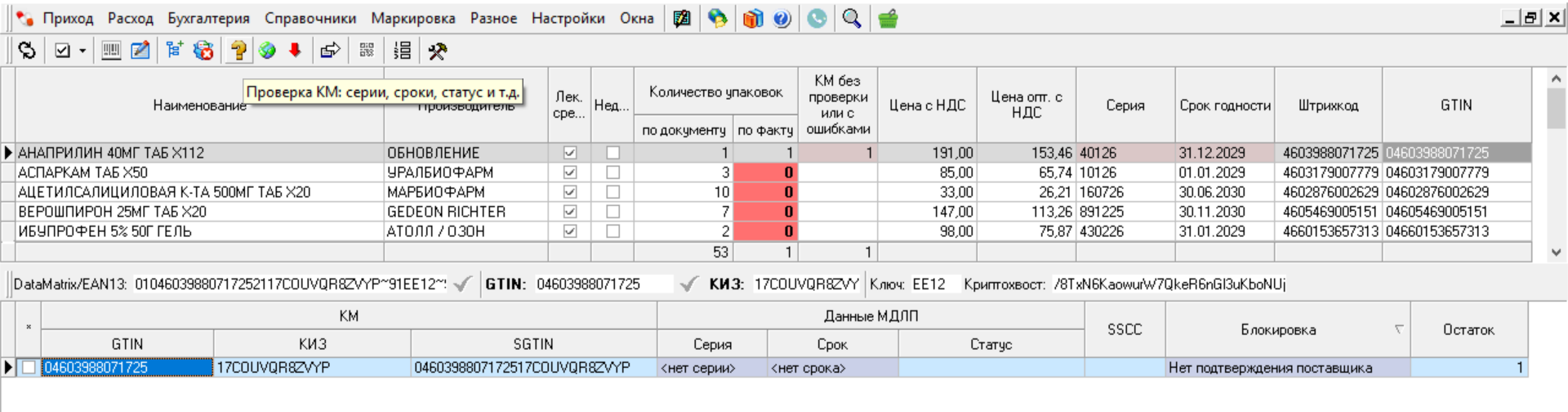Toggle Лек. сре checkbox for ИБУПРОФЕН row
This screenshot has height=412, width=1568.
pyautogui.click(x=570, y=231)
